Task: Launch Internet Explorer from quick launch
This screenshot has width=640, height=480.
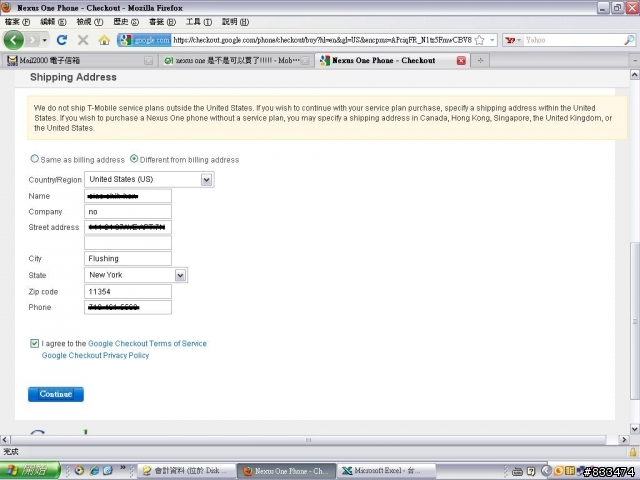Action: (x=94, y=471)
